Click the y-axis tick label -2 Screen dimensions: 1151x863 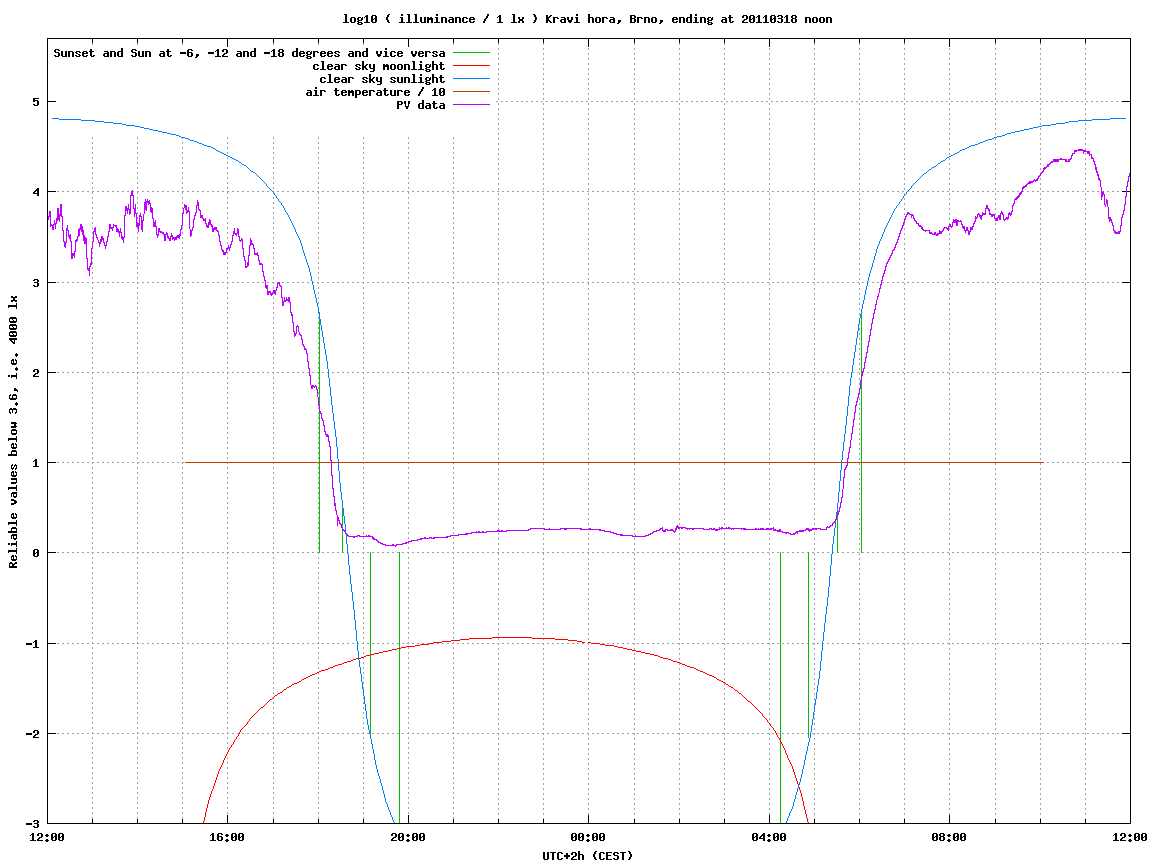[32, 734]
